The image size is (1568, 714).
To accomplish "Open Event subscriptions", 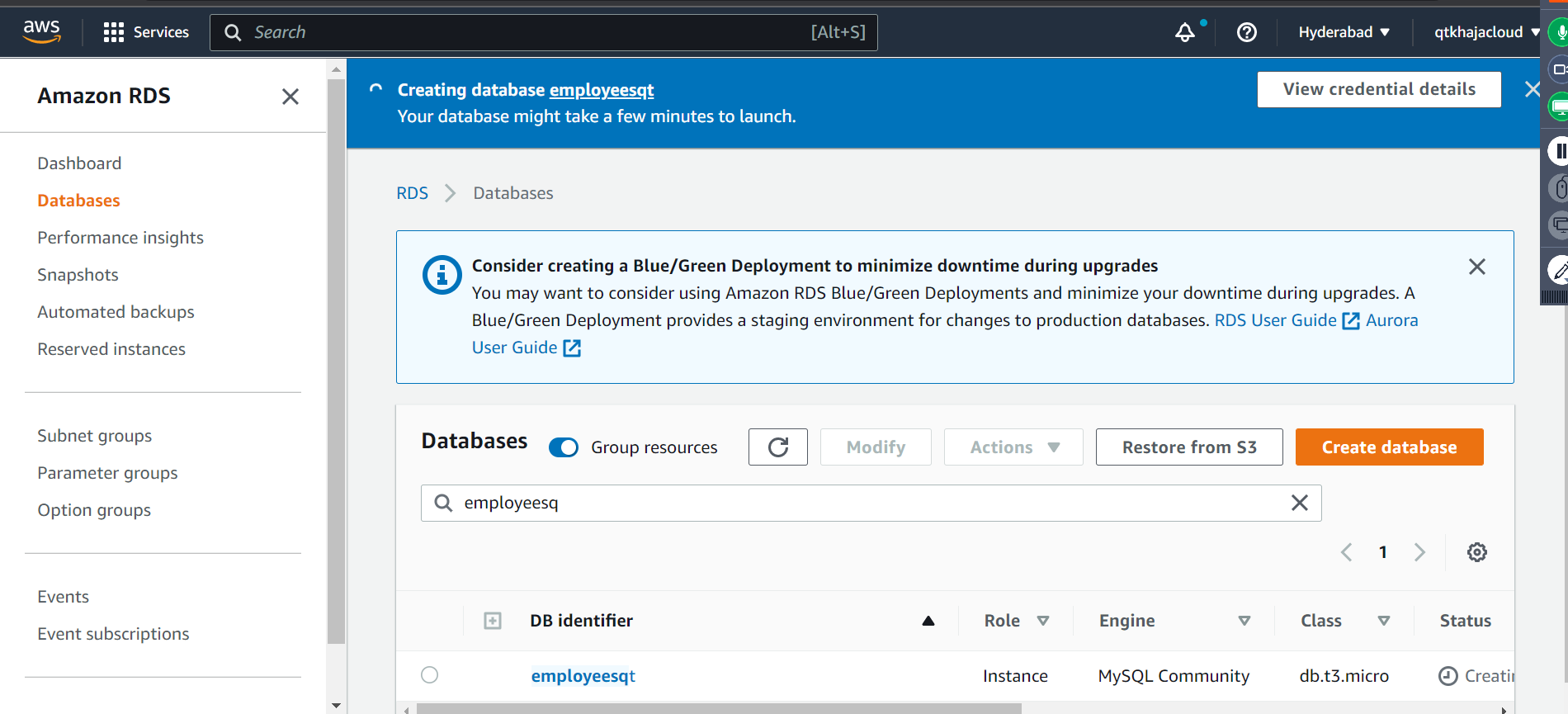I will tap(113, 634).
